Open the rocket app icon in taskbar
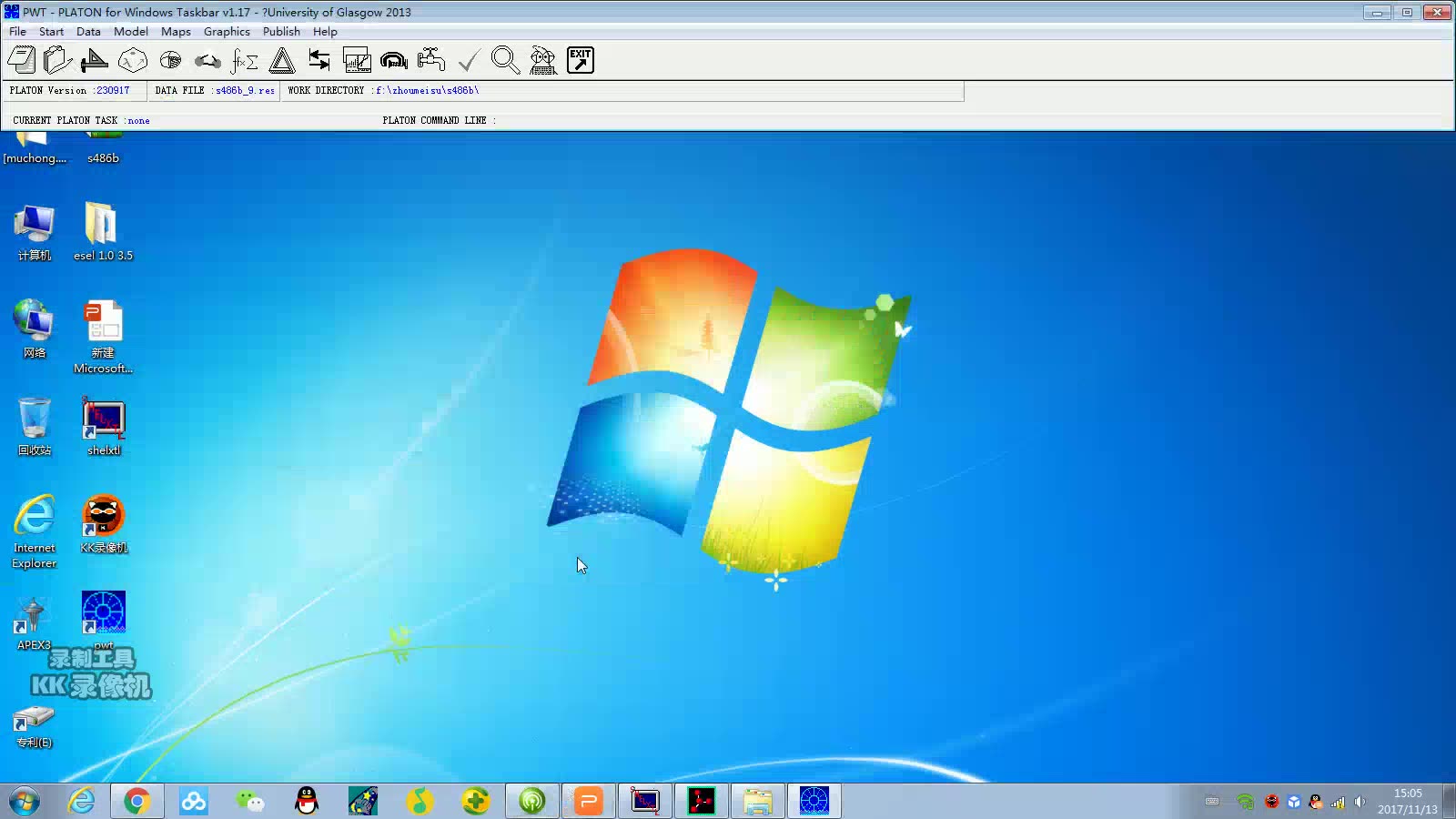The image size is (1456, 819). coord(363,801)
